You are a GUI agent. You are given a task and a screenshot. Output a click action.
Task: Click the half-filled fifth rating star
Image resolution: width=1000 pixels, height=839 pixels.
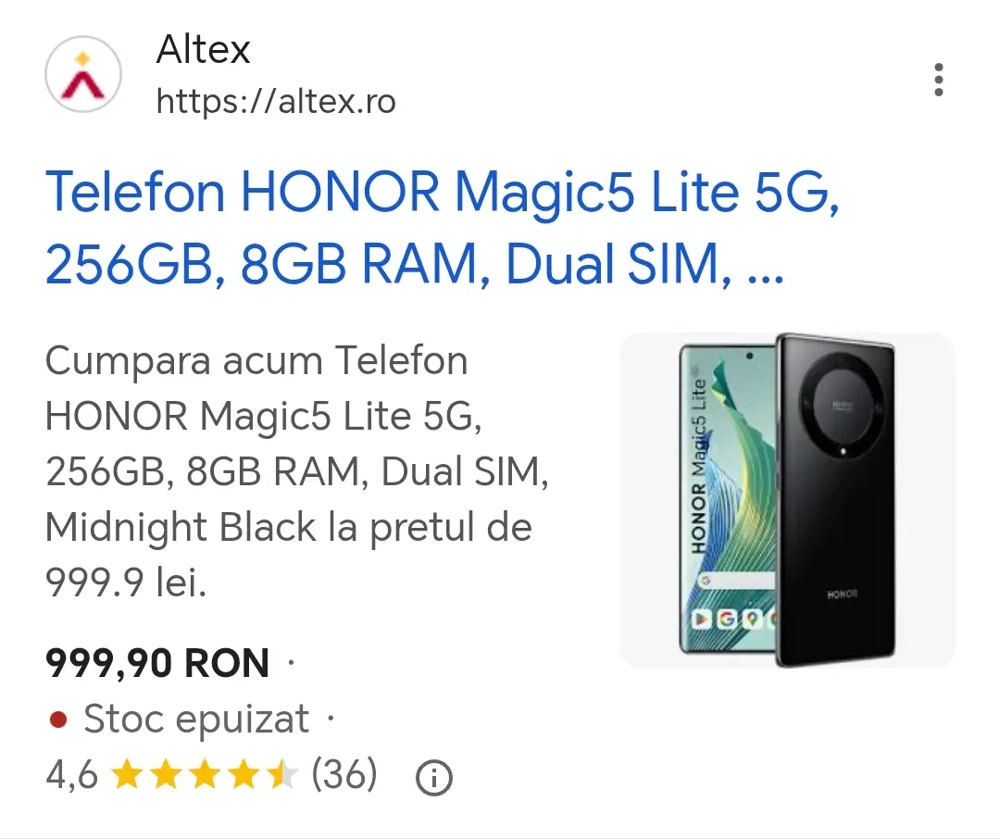(x=283, y=774)
